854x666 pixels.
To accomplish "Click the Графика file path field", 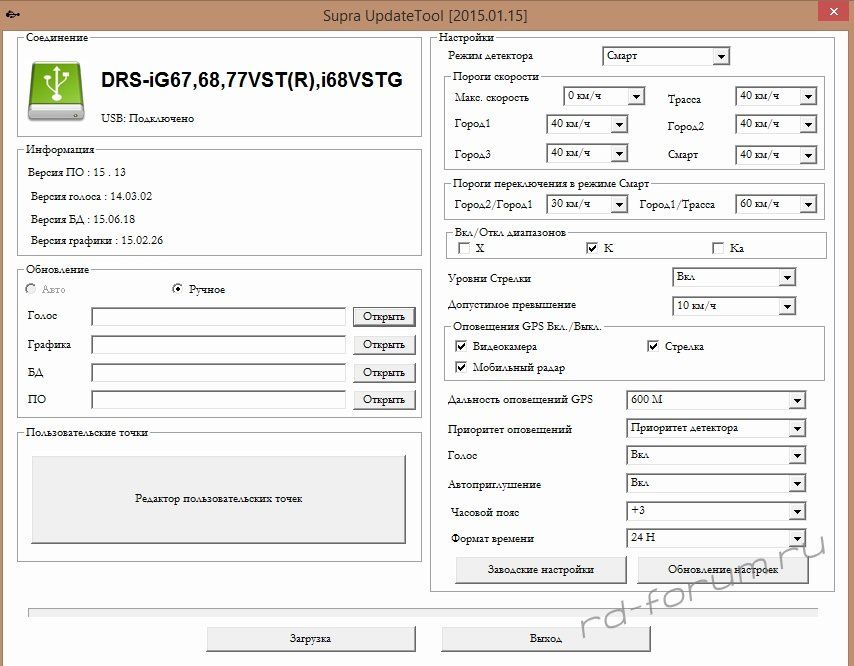I will pos(218,345).
